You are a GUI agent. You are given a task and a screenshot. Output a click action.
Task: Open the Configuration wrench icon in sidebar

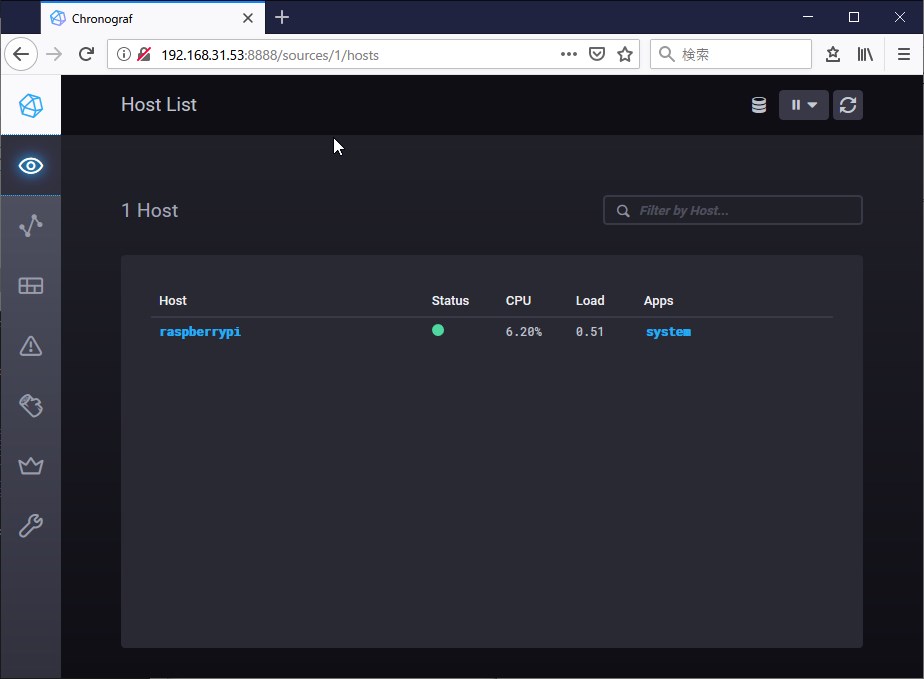point(31,526)
